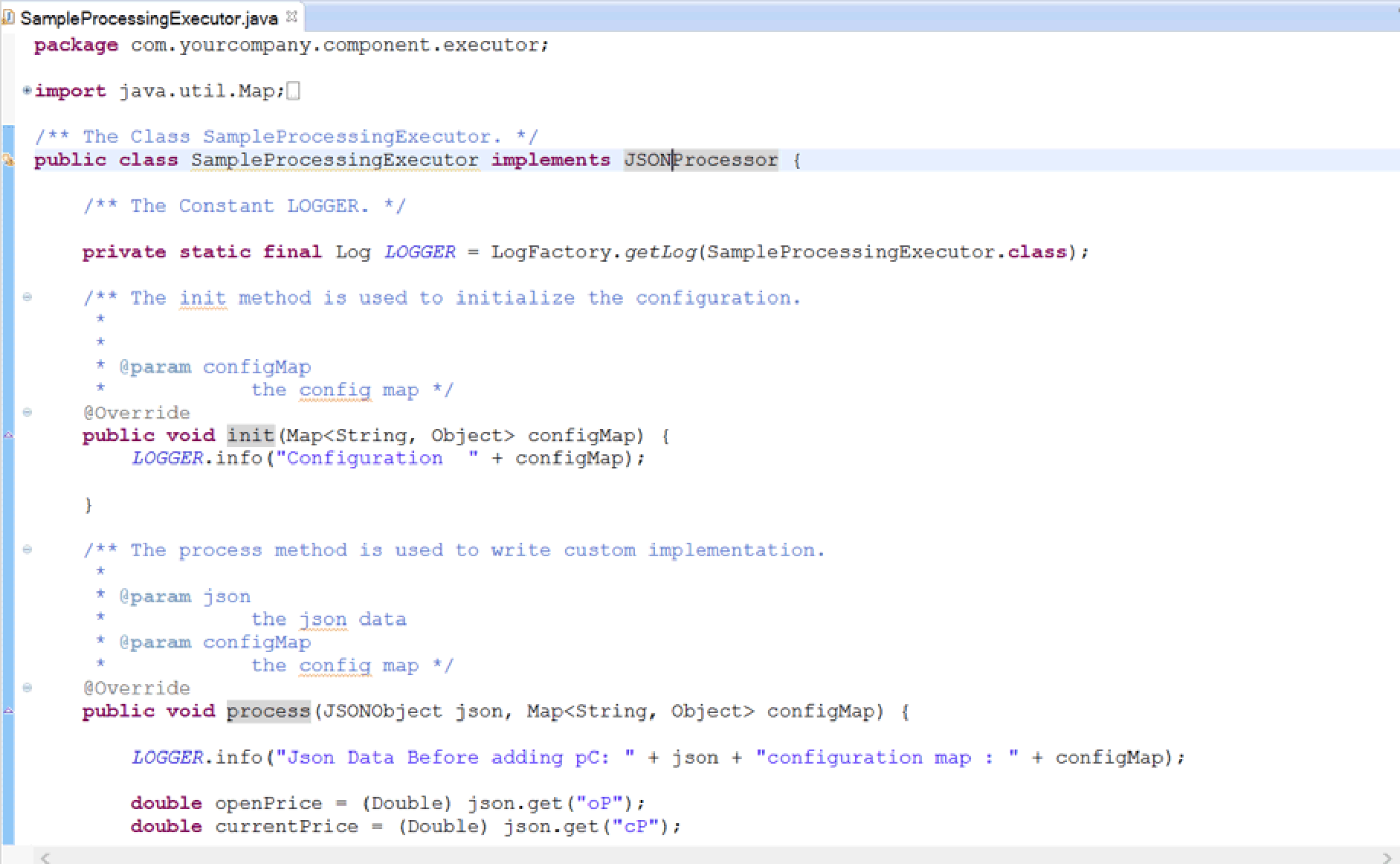Click 'com.yourcompany.component.executor' package name
Image resolution: width=1400 pixels, height=864 pixels.
[x=335, y=45]
